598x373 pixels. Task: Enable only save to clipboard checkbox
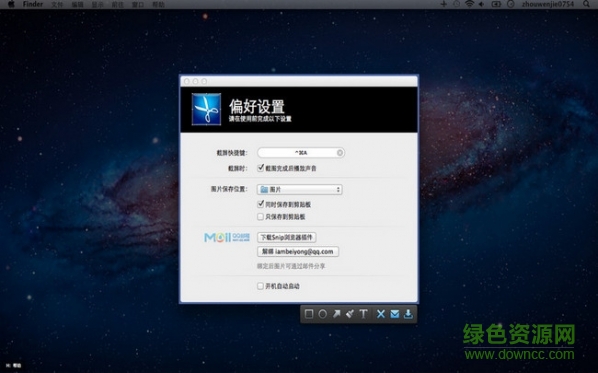coord(260,217)
